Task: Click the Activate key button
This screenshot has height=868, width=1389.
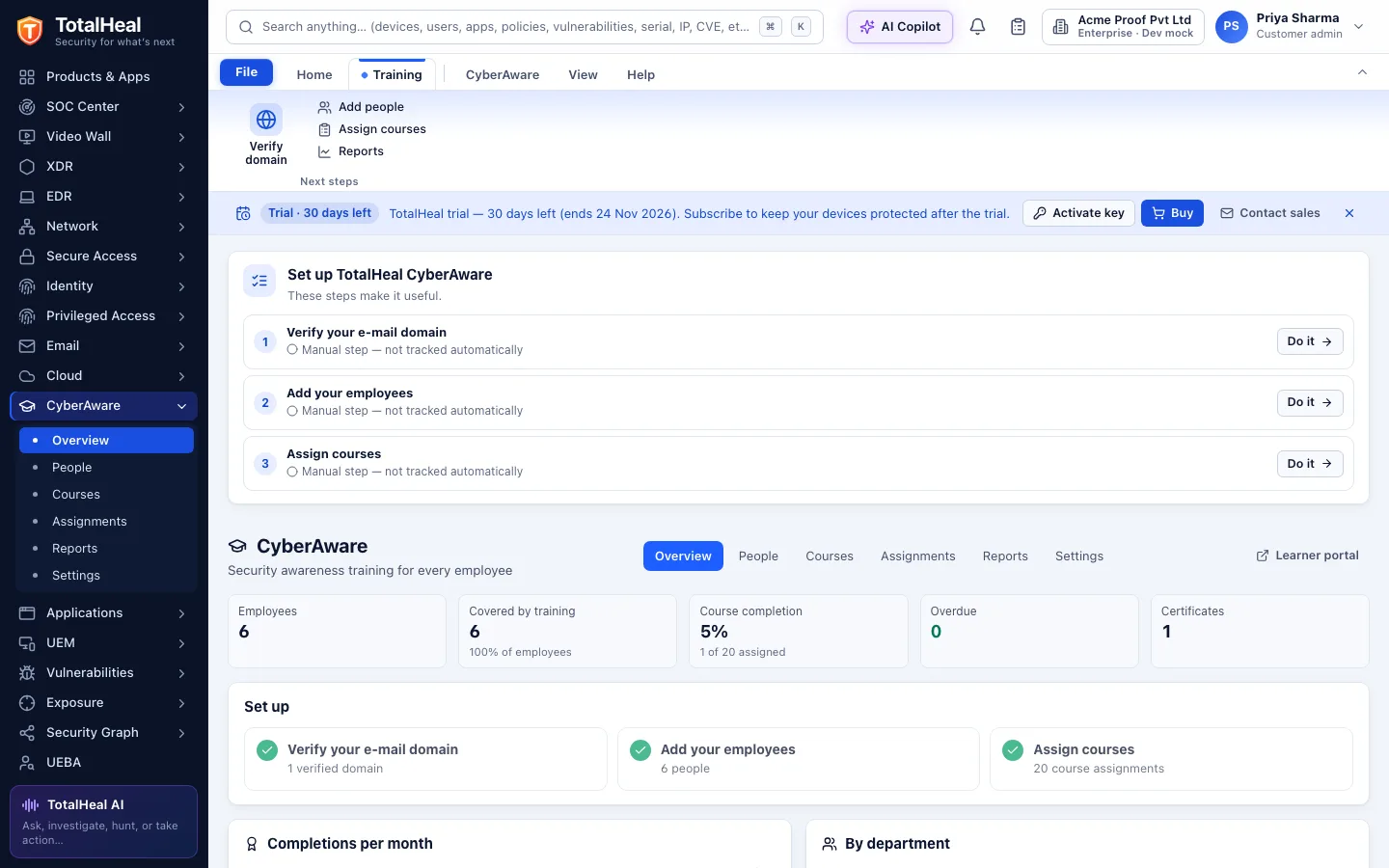Action: [1078, 213]
